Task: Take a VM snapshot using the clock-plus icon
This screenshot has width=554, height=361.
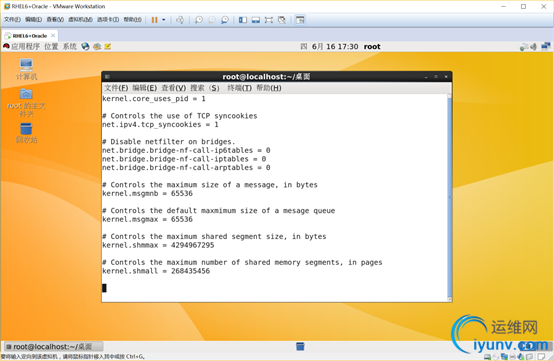Action: [199, 20]
